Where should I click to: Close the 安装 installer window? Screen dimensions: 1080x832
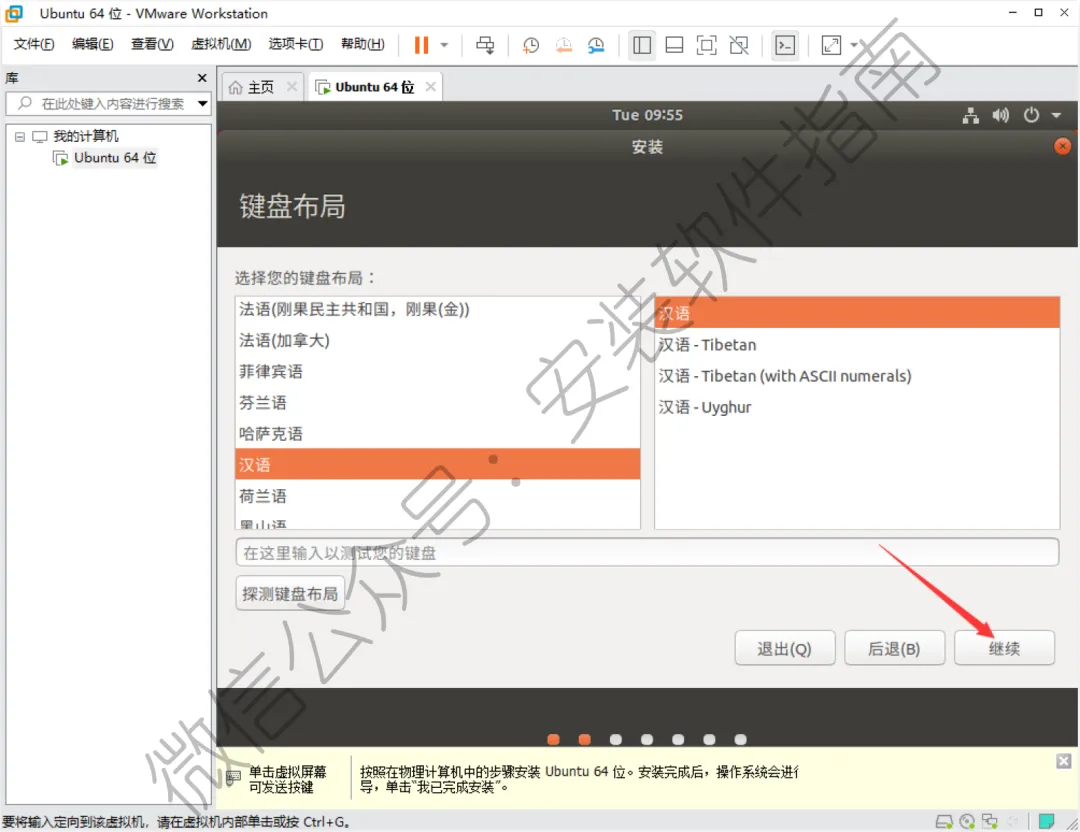click(1062, 146)
